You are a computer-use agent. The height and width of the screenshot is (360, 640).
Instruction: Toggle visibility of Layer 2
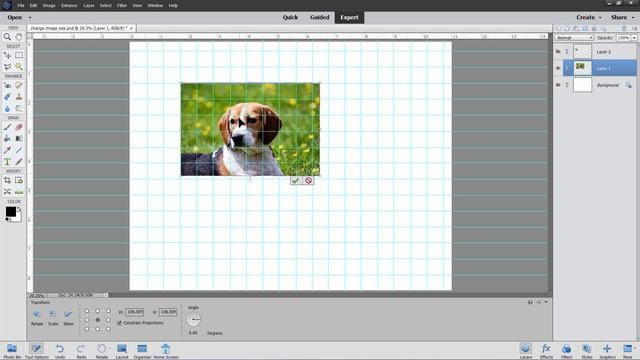point(558,52)
